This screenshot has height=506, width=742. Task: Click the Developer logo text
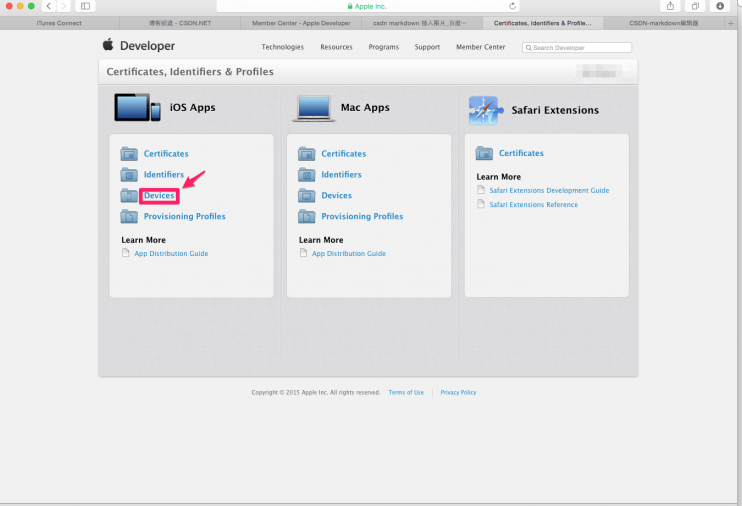[147, 45]
